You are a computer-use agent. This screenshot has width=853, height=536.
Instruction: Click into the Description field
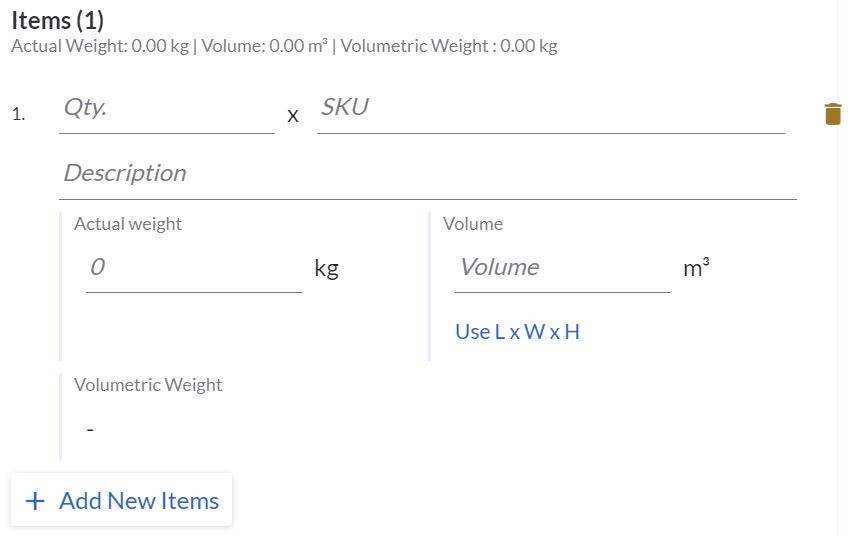tap(427, 174)
